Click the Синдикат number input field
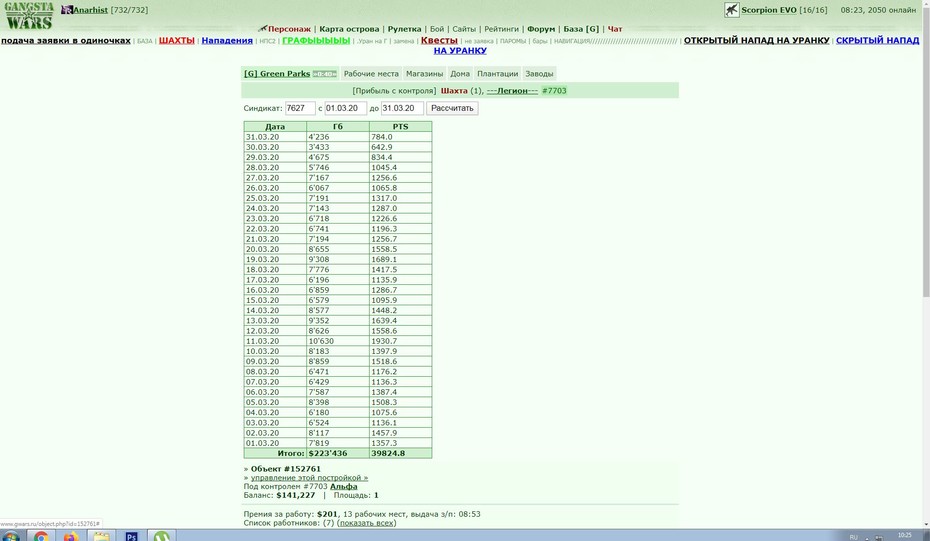930x541 pixels. 300,109
